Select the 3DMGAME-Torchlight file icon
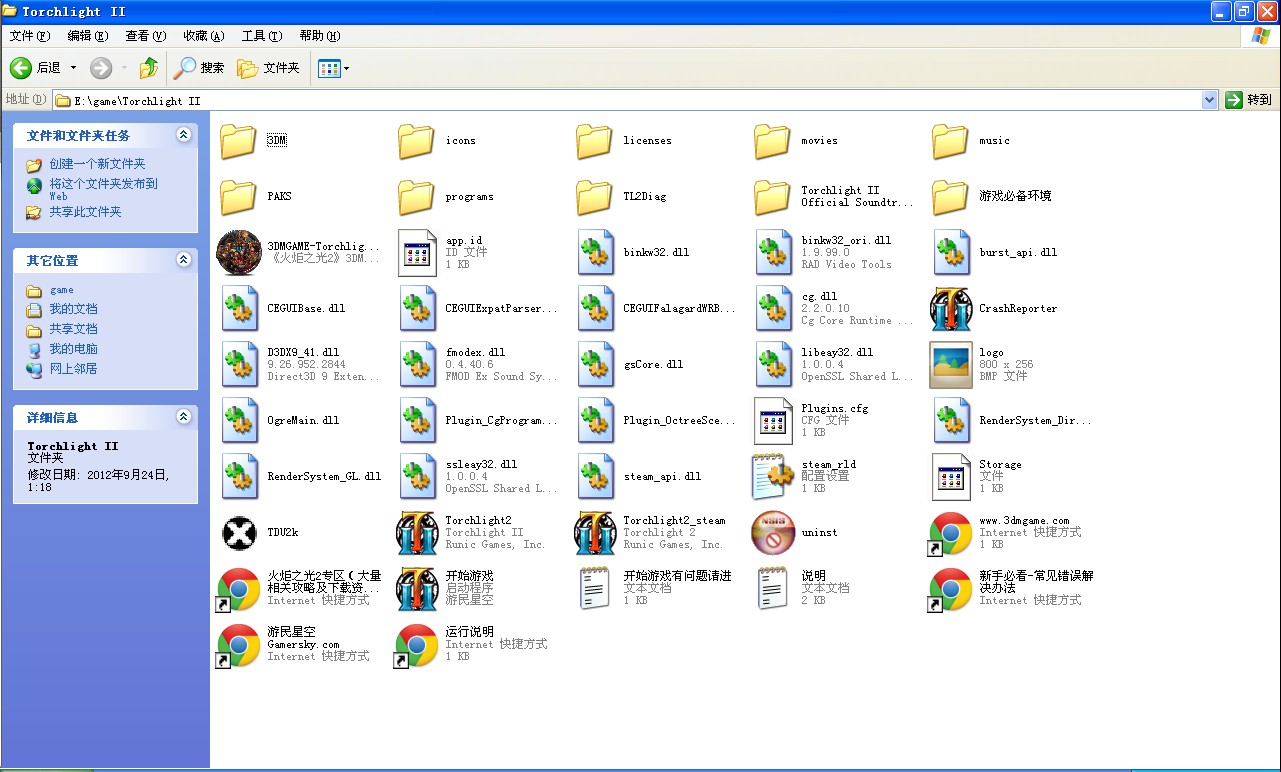Screen dimensions: 1281x772 pyautogui.click(x=239, y=253)
